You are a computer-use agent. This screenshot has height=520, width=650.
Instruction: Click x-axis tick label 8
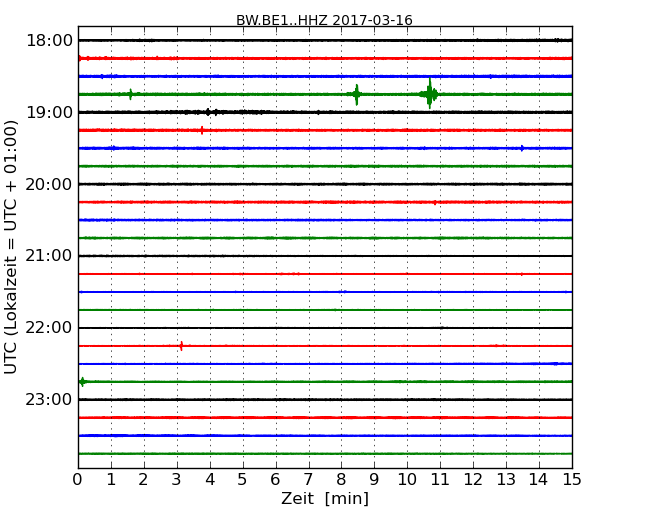pos(341,480)
